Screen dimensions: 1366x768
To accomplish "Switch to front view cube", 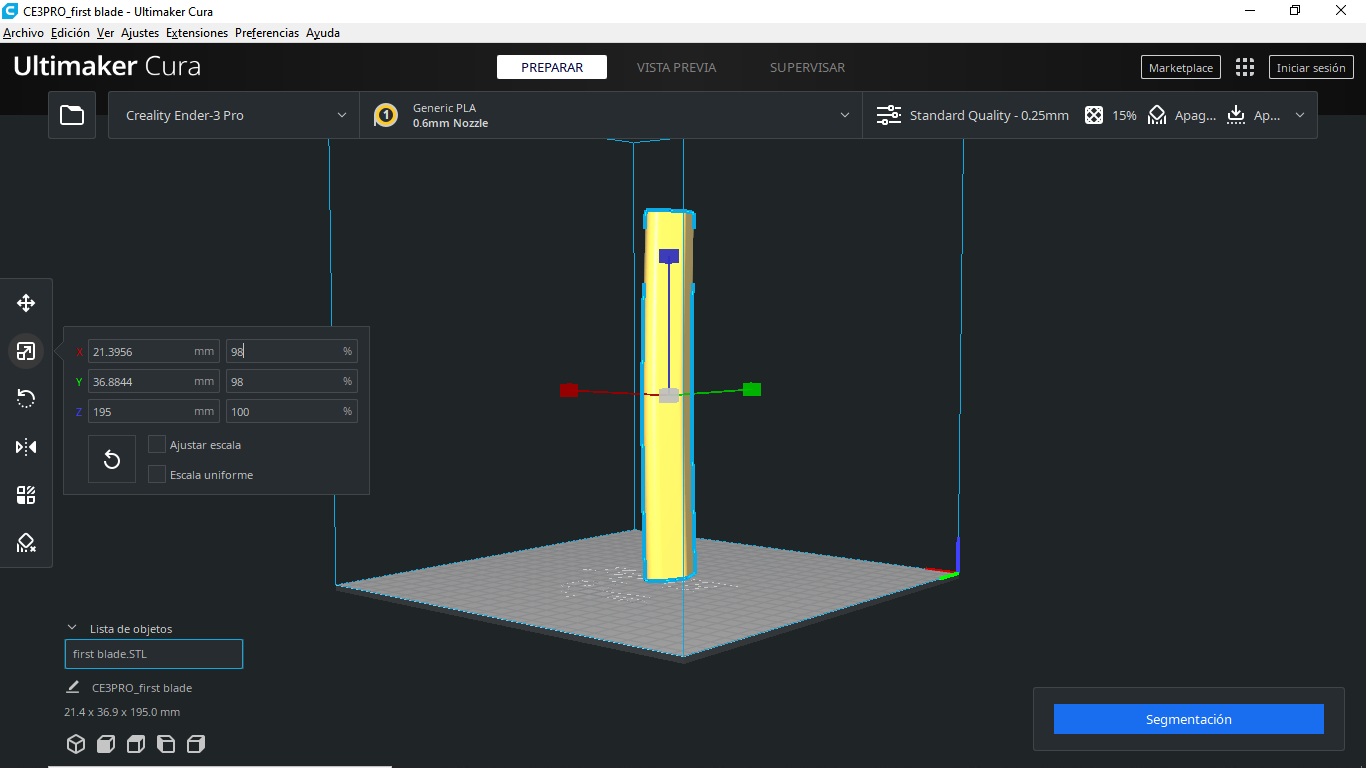I will pyautogui.click(x=105, y=744).
